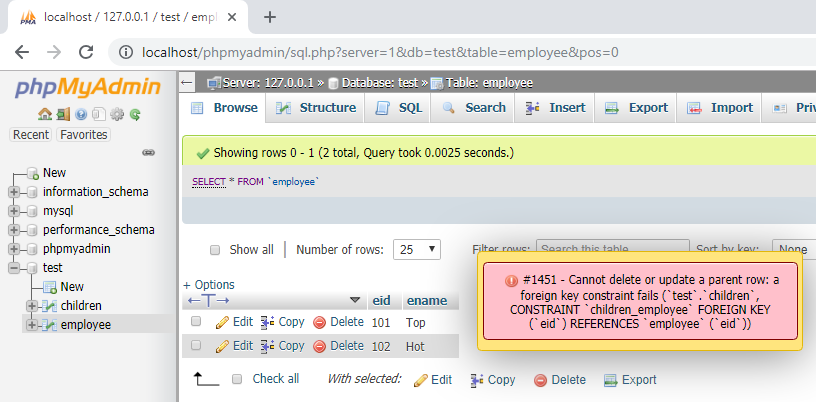Click the green reload navigation panel icon
Screen dimensions: 816x402
point(134,115)
